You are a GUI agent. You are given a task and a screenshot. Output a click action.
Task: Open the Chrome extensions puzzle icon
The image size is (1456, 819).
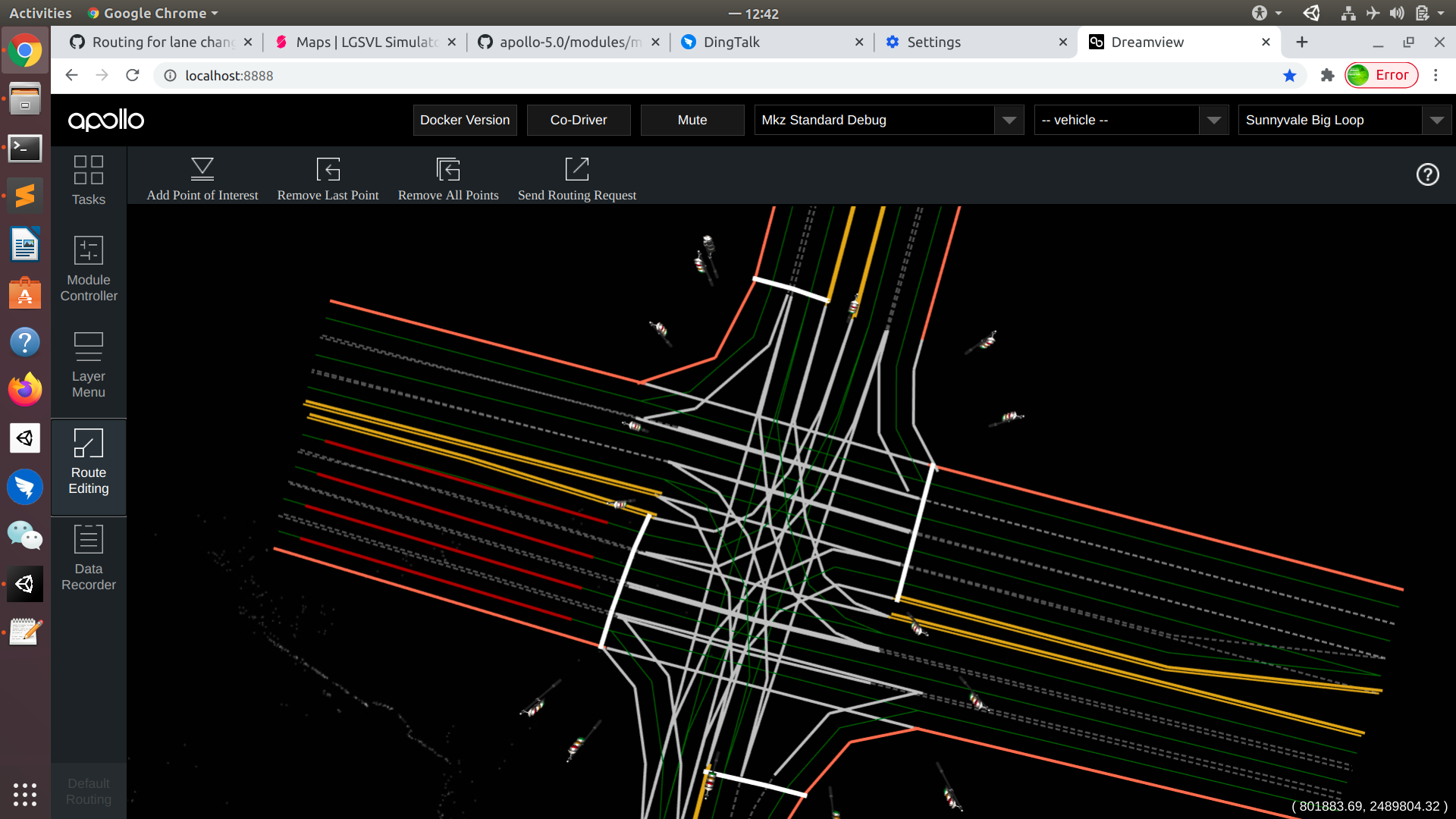coord(1327,75)
